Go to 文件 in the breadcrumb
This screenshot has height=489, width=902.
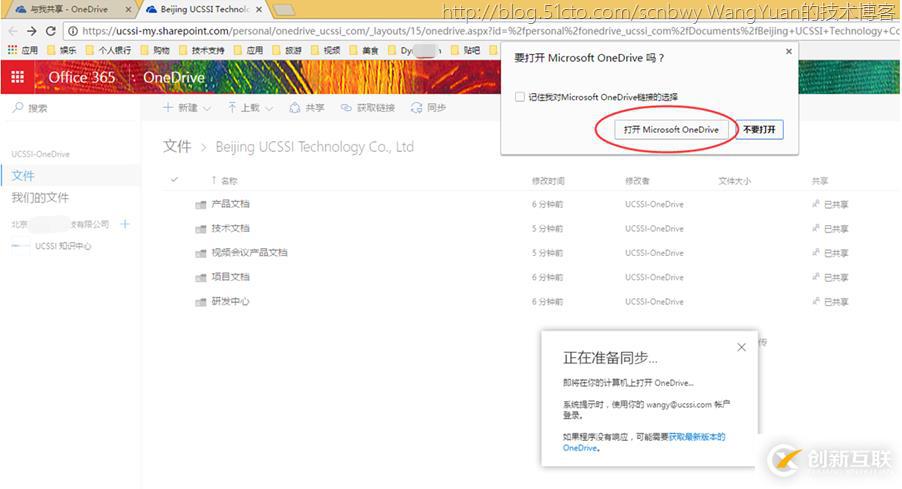click(177, 147)
